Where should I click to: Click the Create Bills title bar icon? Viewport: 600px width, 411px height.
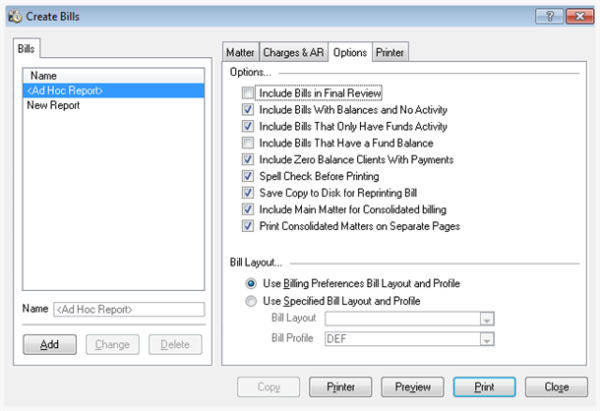click(x=15, y=16)
